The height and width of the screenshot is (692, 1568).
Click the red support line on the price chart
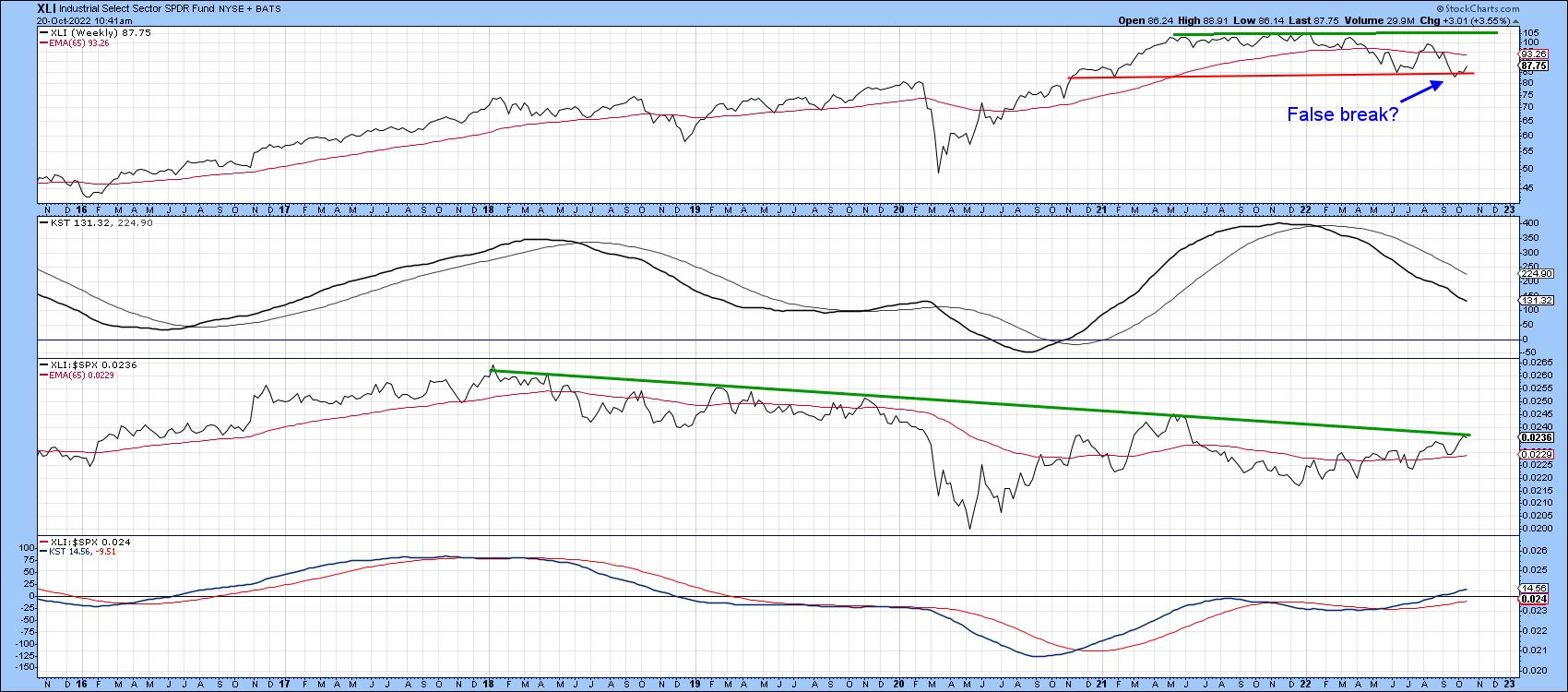pyautogui.click(x=1271, y=76)
